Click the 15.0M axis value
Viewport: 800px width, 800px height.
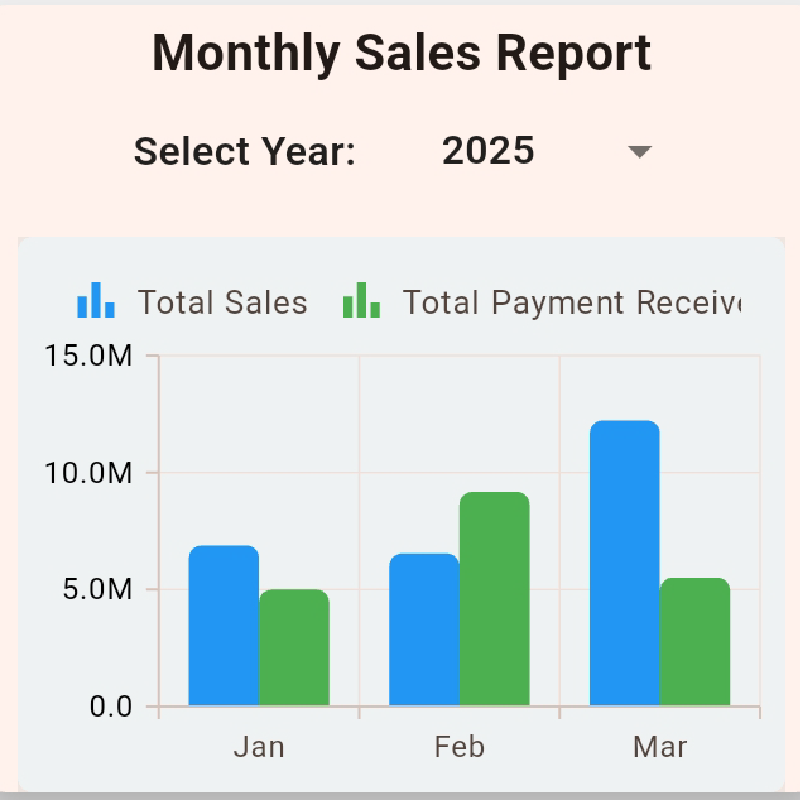coord(88,355)
